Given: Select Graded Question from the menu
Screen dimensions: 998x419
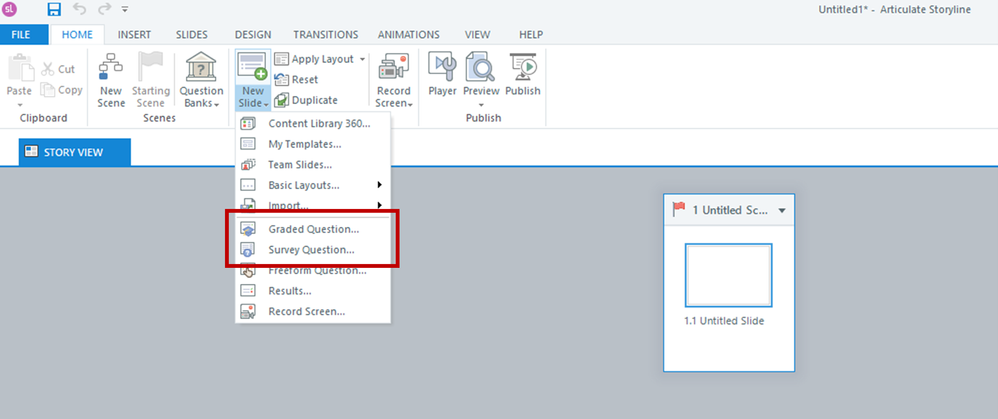Looking at the screenshot, I should coord(313,229).
